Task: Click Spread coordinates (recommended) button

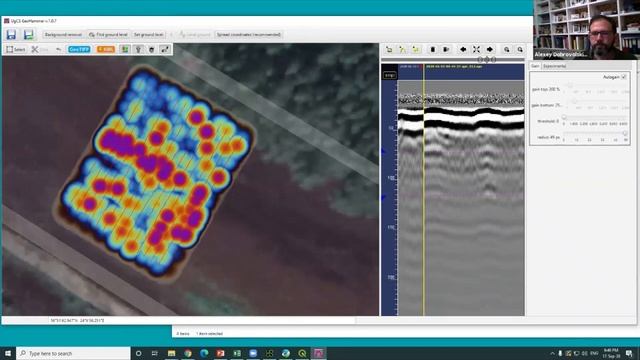Action: [249, 35]
